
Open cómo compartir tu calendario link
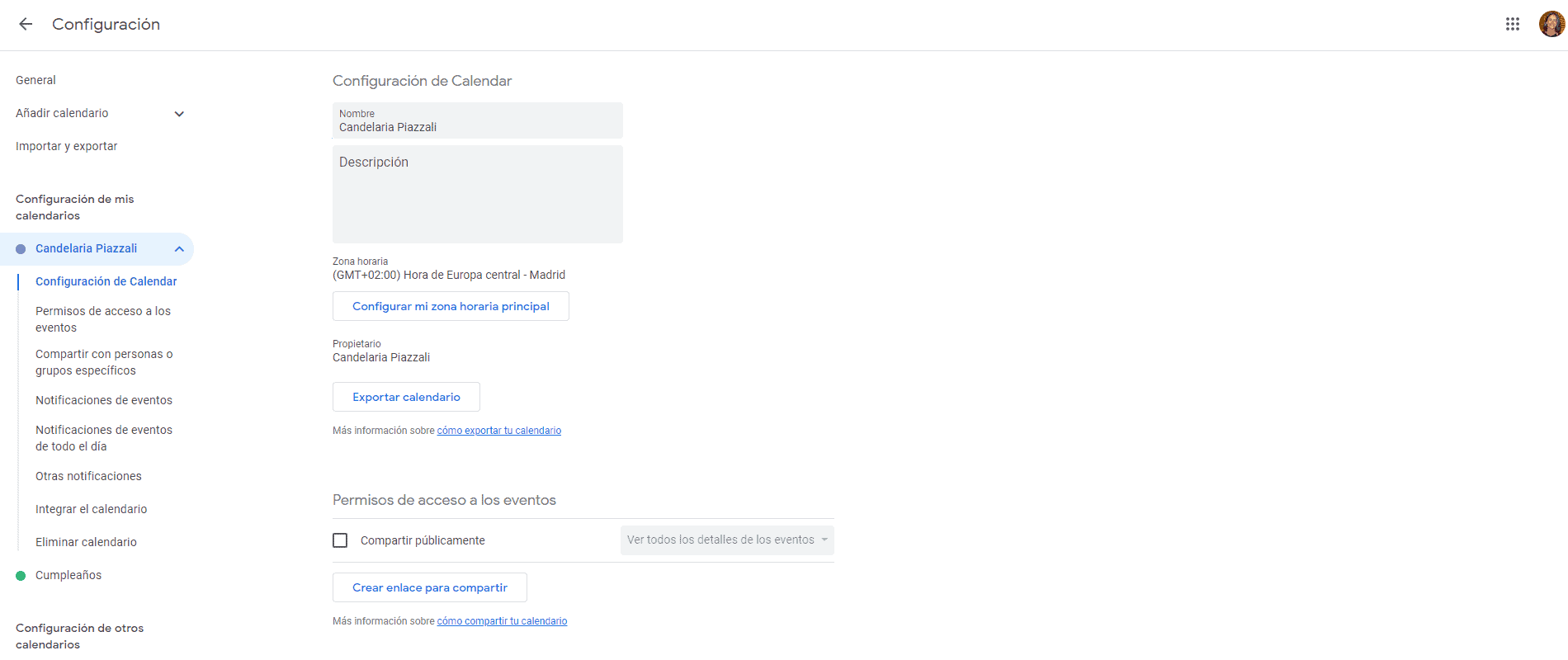click(x=502, y=621)
